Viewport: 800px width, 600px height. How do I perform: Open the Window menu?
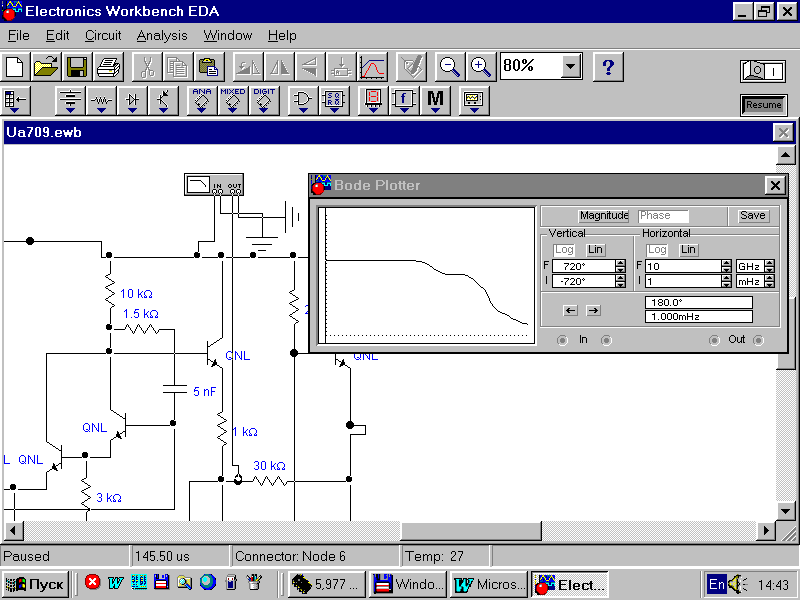[x=228, y=36]
